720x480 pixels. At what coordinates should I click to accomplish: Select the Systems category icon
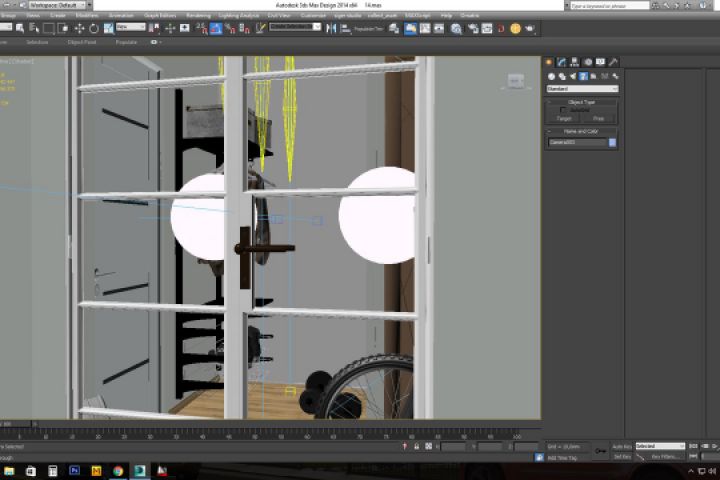pyautogui.click(x=615, y=76)
